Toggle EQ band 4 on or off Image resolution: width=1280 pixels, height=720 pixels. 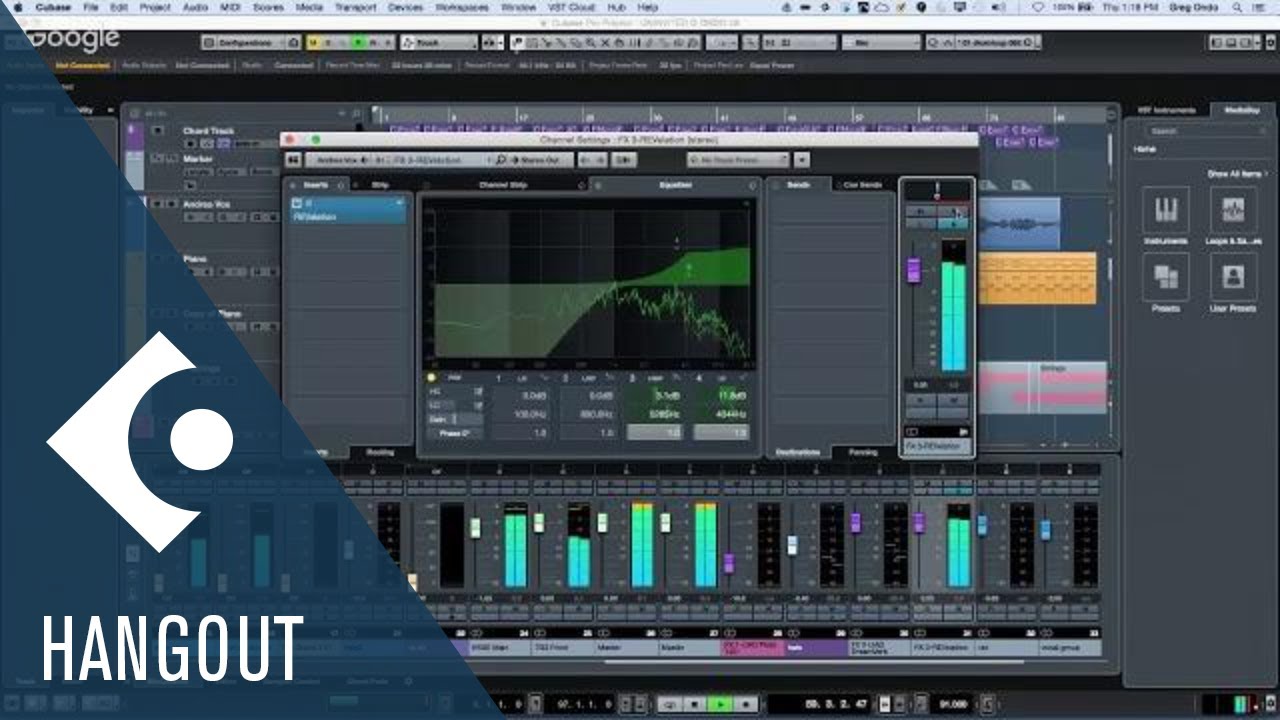(x=698, y=378)
